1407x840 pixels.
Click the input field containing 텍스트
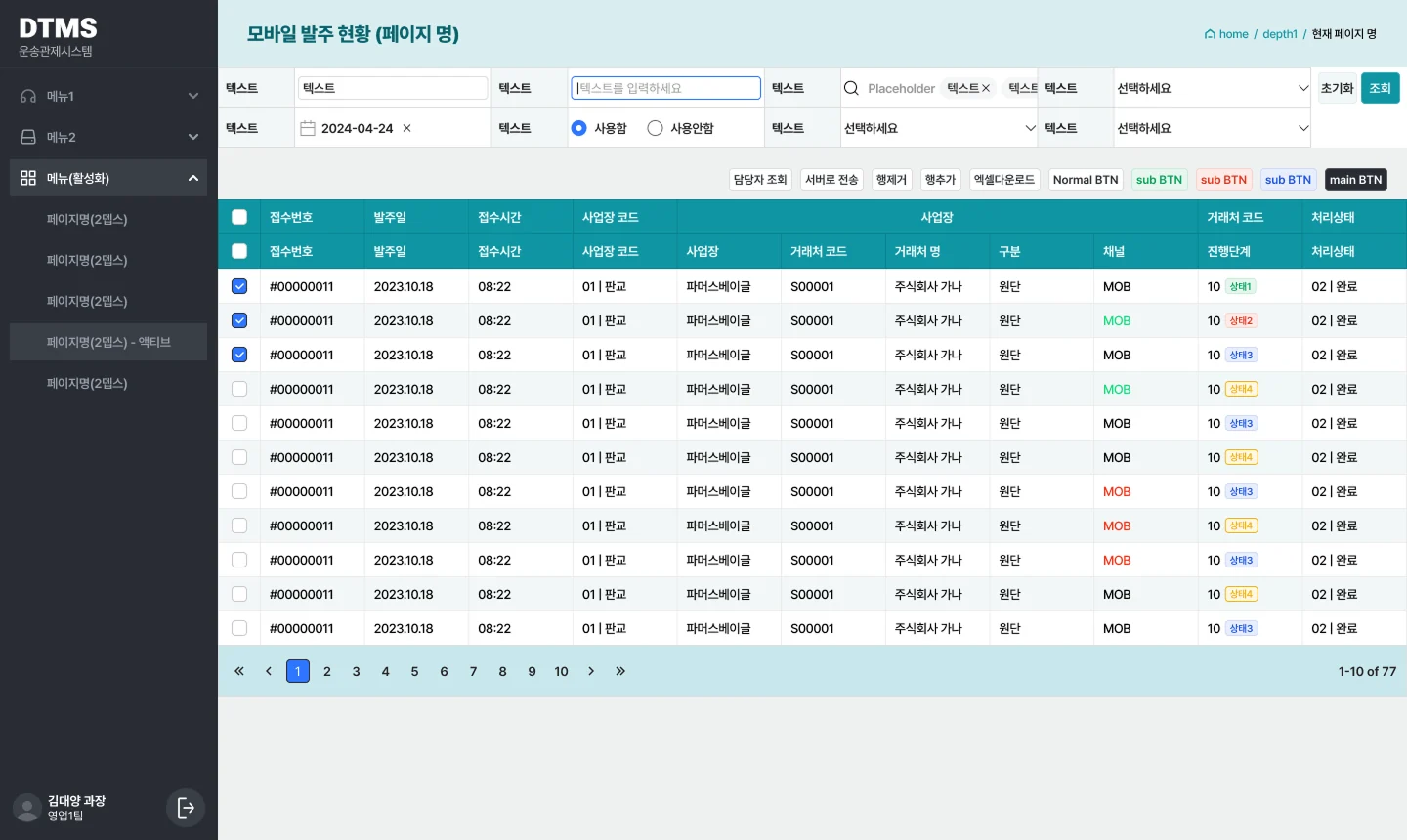(x=393, y=88)
